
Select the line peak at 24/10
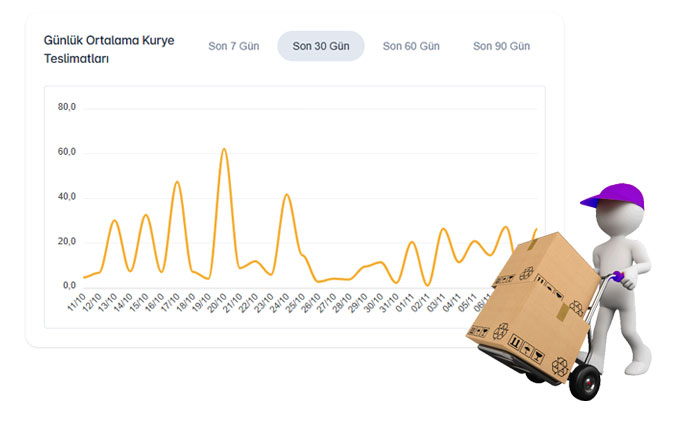[x=287, y=195]
